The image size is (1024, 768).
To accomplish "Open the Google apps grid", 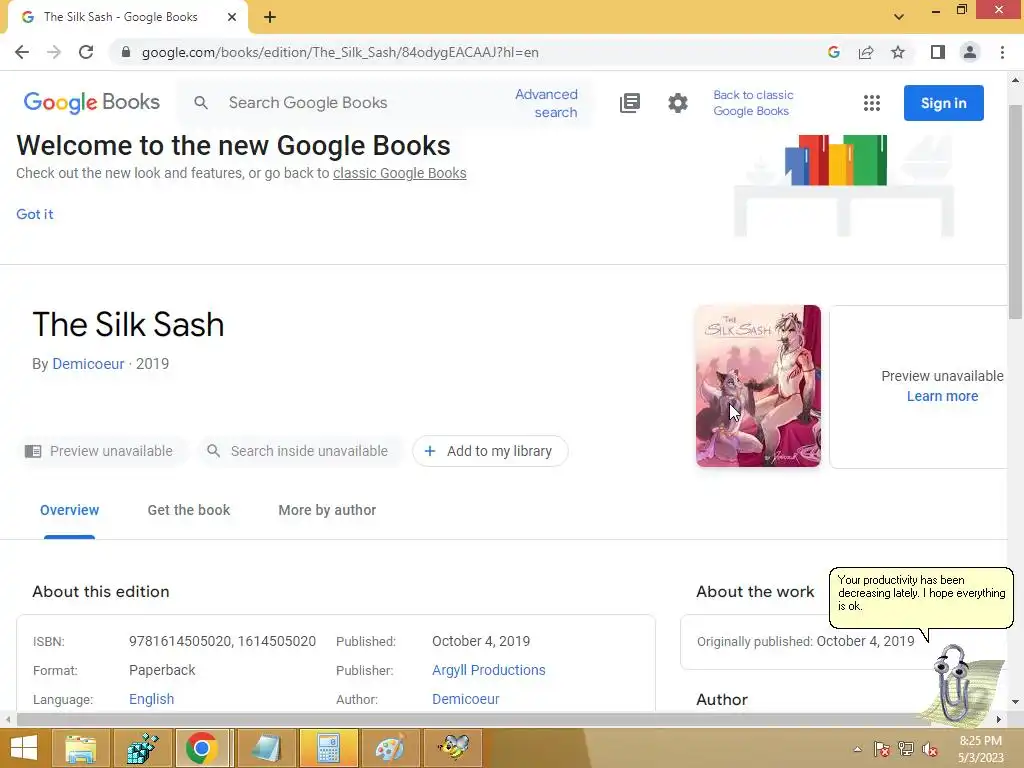I will (872, 103).
